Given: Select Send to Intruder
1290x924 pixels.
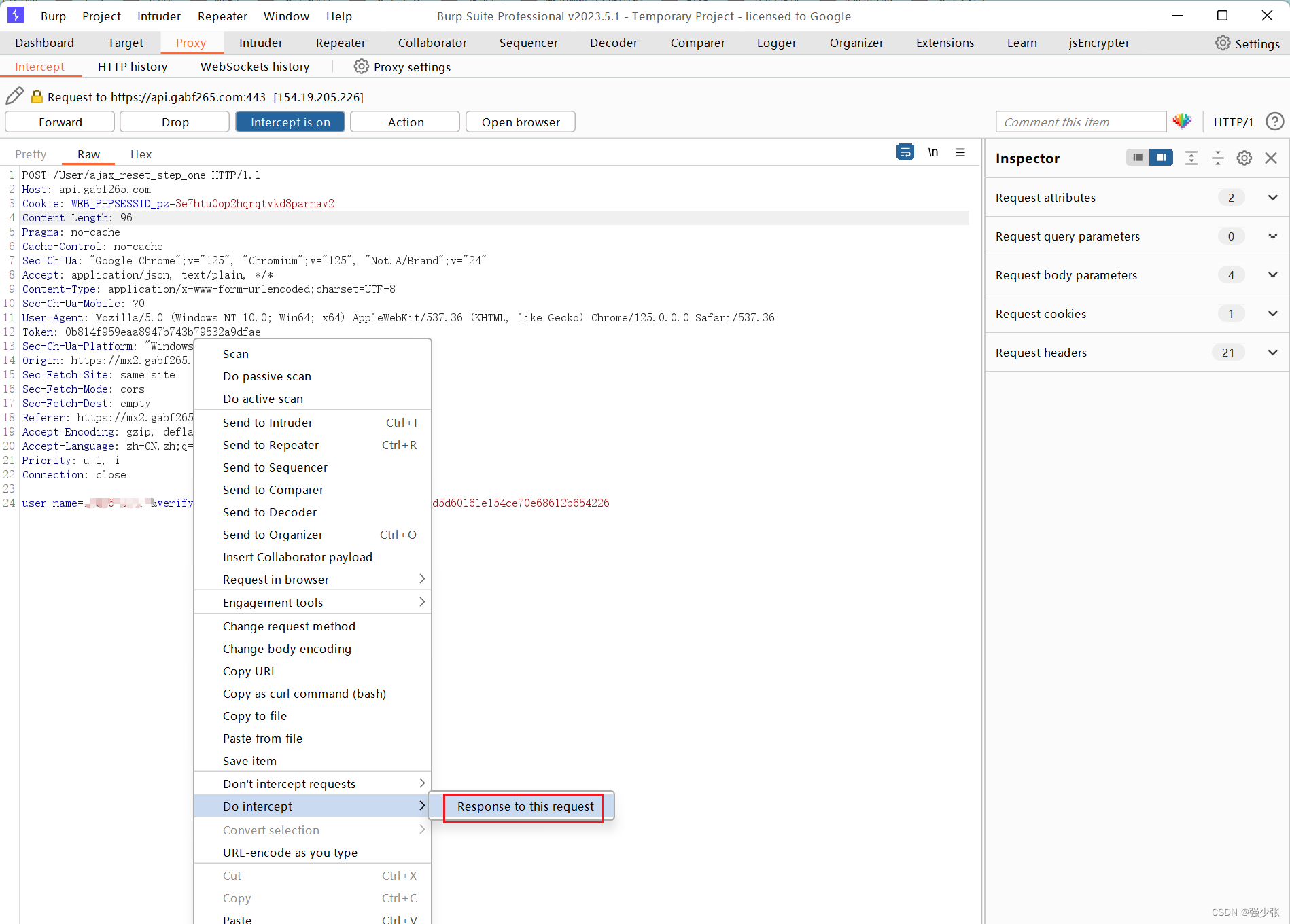Looking at the screenshot, I should 313,423.
